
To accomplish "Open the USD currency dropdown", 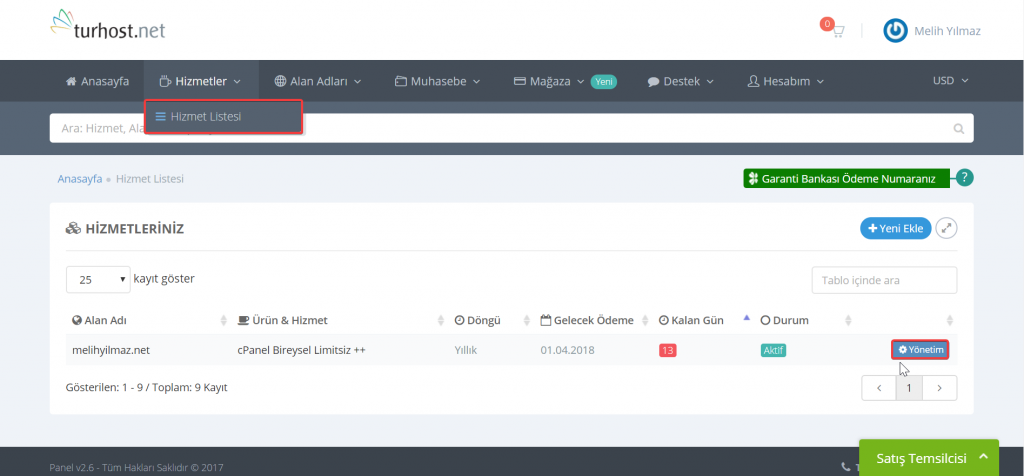I will (x=950, y=81).
